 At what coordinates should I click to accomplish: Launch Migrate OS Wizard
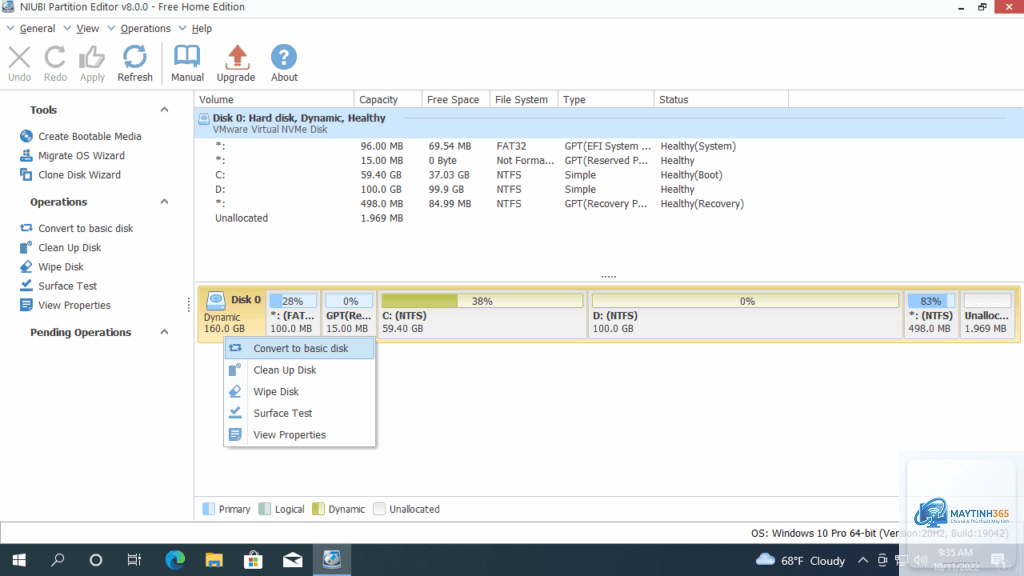click(x=81, y=155)
